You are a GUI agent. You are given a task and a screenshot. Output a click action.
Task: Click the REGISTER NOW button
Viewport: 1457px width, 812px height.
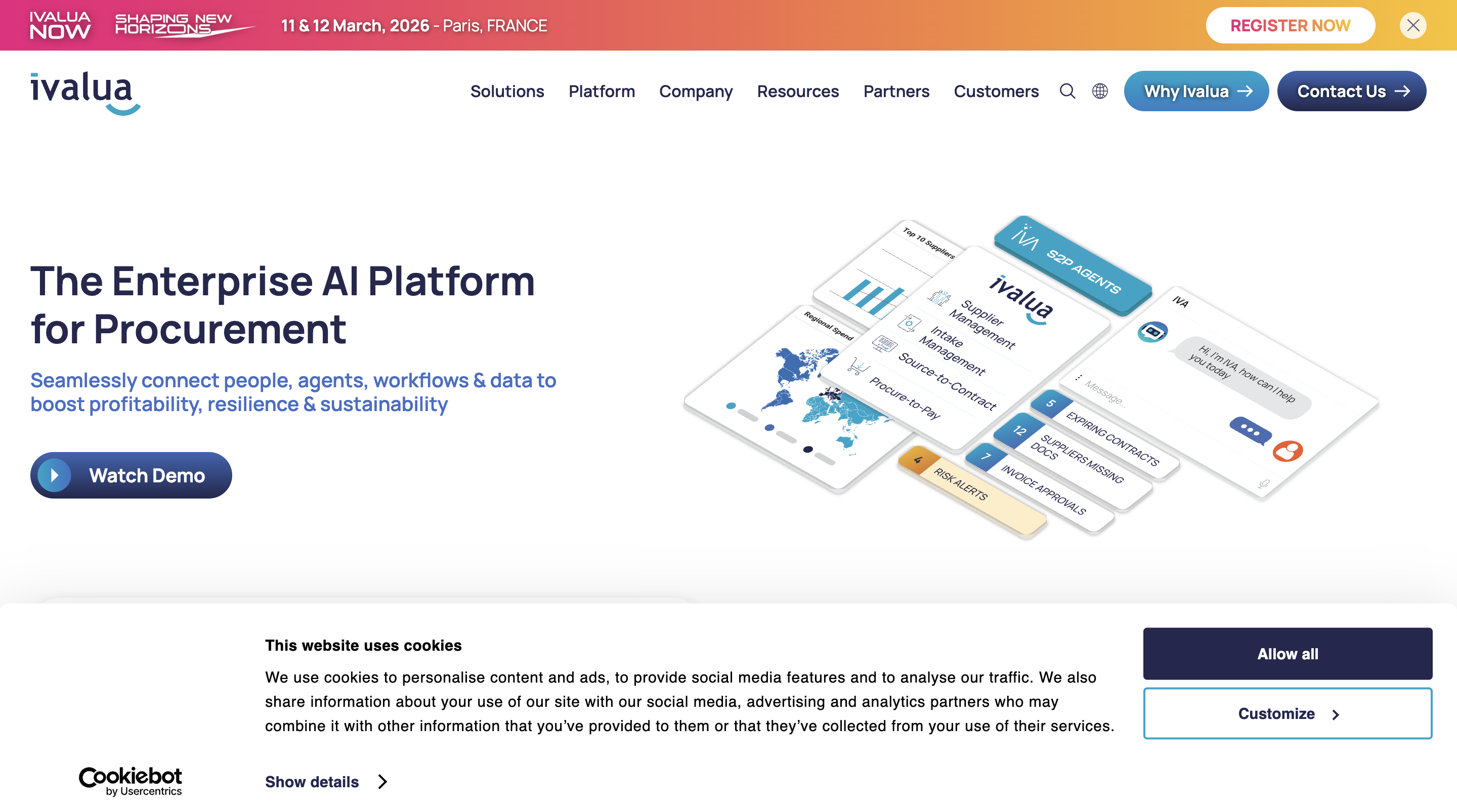1290,25
